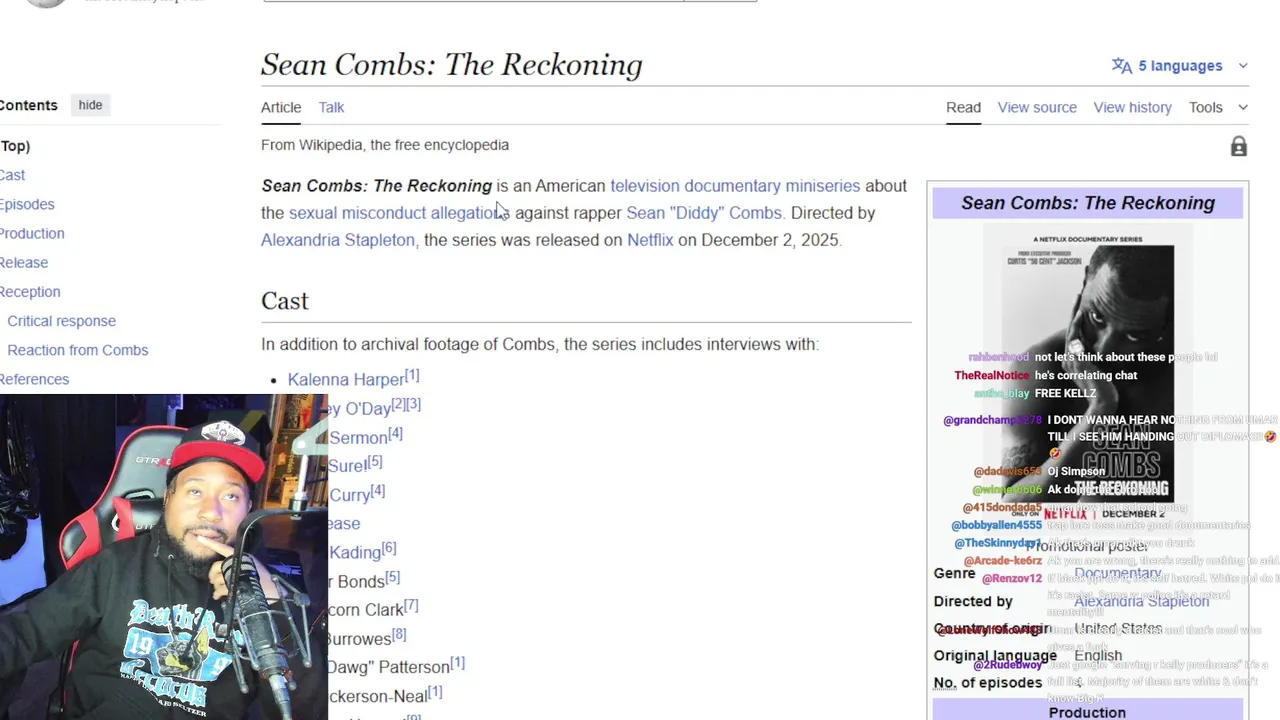This screenshot has width=1280, height=720.
Task: Open the Tools dropdown menu
Action: pyautogui.click(x=1218, y=107)
